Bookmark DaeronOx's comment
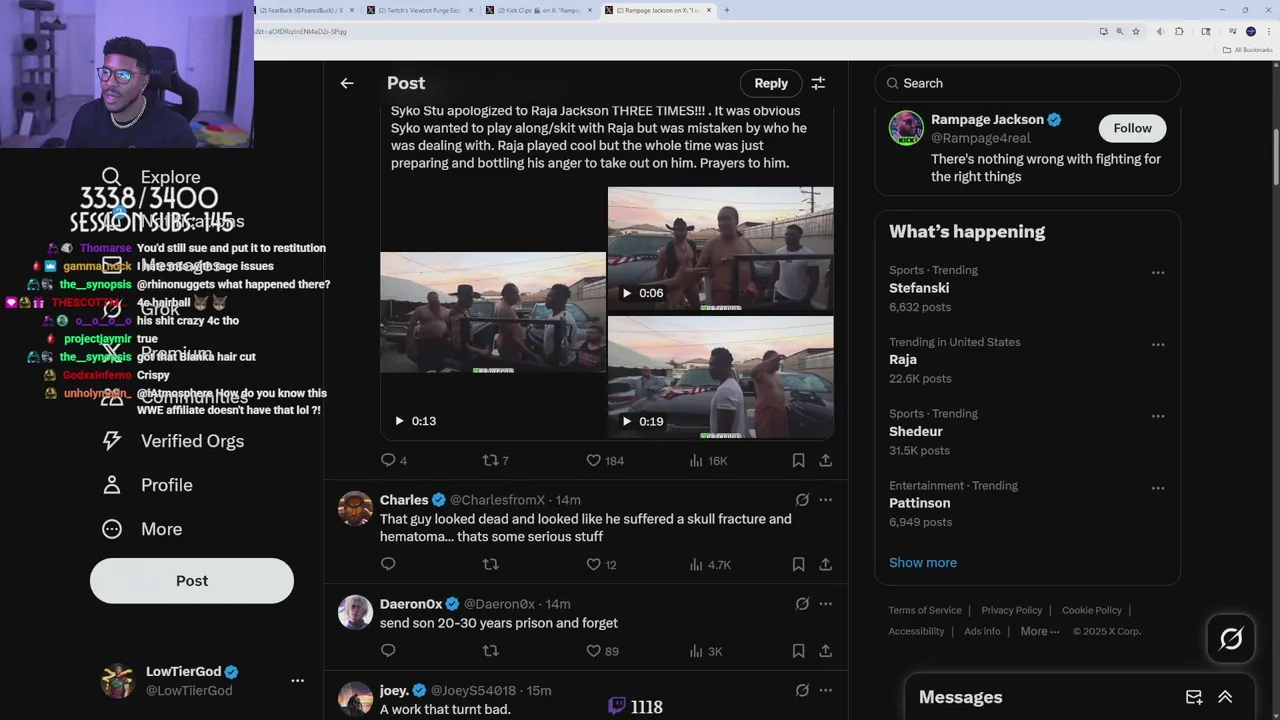This screenshot has height=720, width=1280. (x=798, y=650)
